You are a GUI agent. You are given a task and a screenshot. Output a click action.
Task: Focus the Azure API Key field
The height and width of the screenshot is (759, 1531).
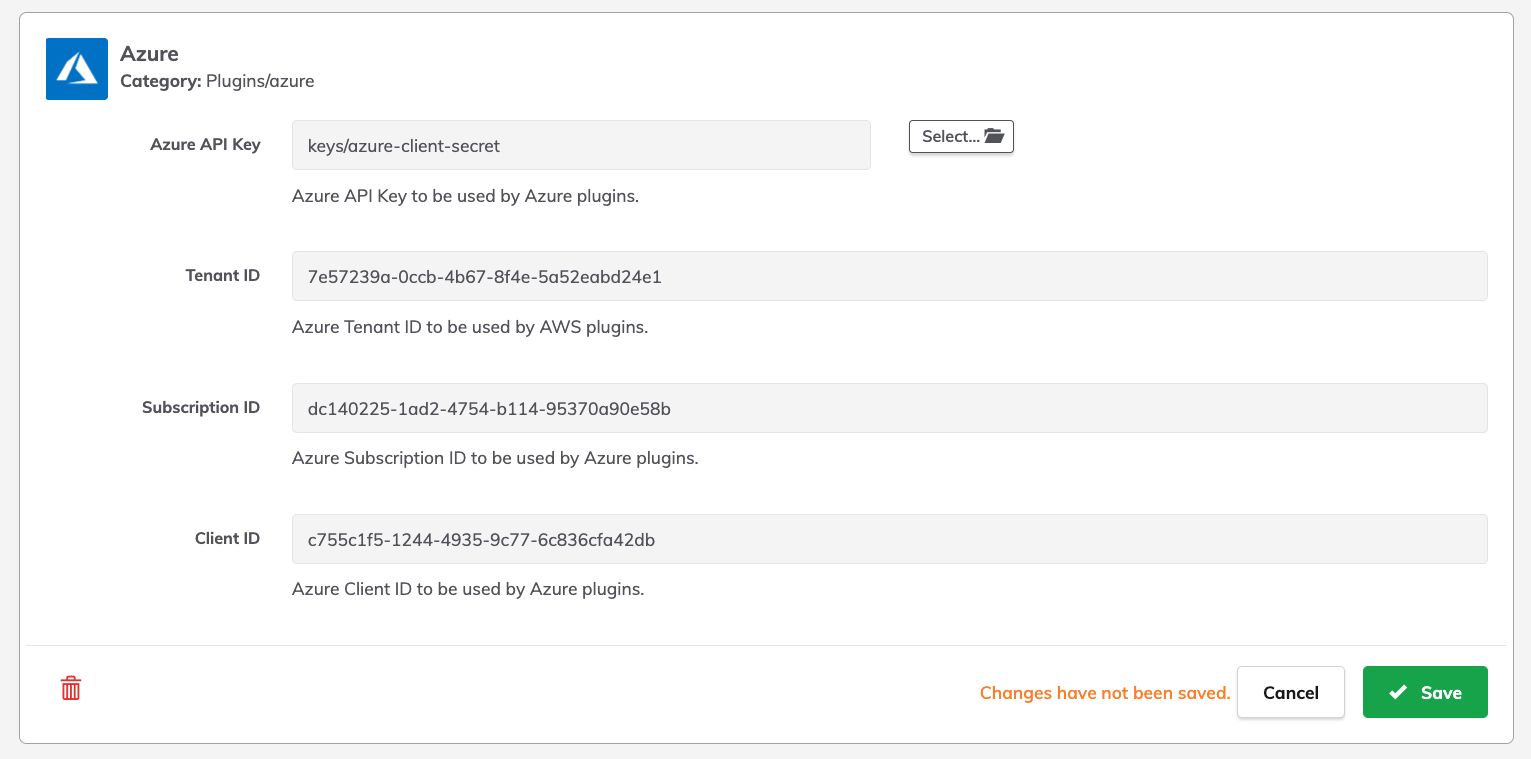(x=581, y=145)
